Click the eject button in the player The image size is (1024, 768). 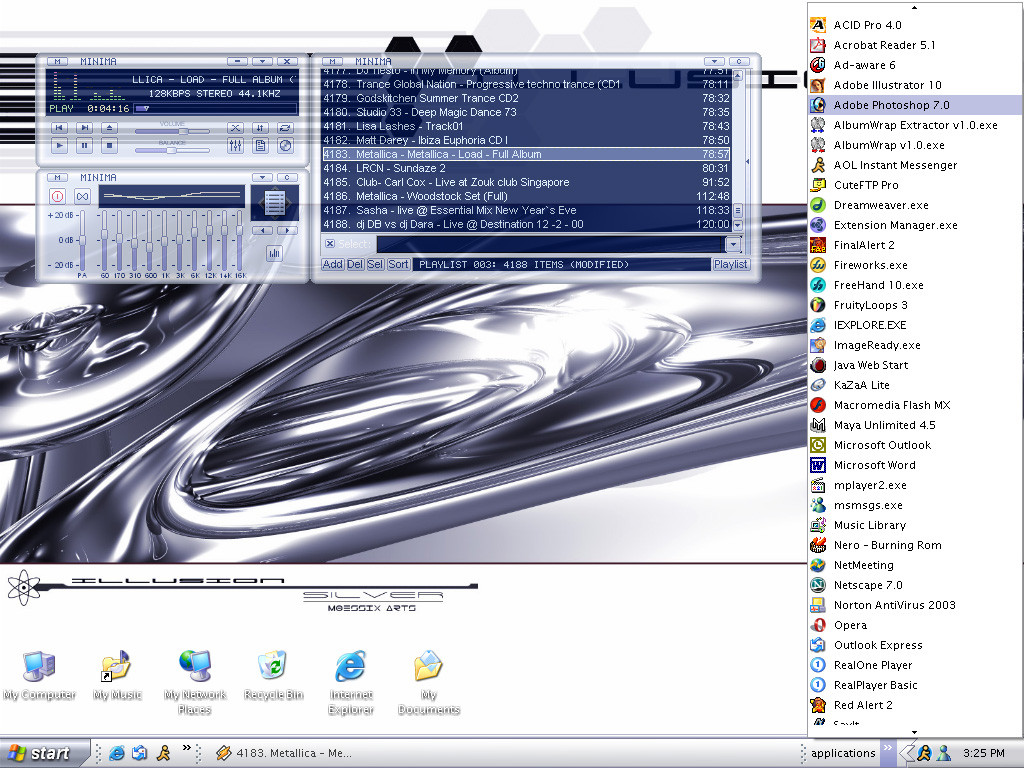[x=110, y=128]
